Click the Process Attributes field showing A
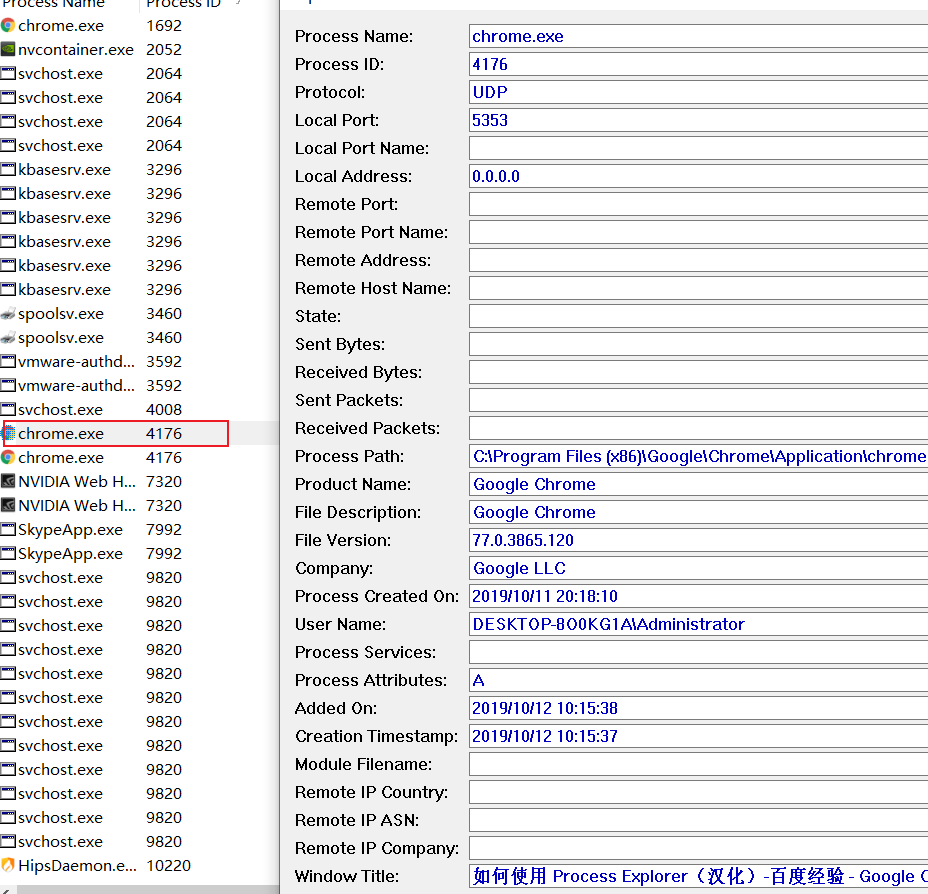Screen dimensions: 928x894 (698, 680)
